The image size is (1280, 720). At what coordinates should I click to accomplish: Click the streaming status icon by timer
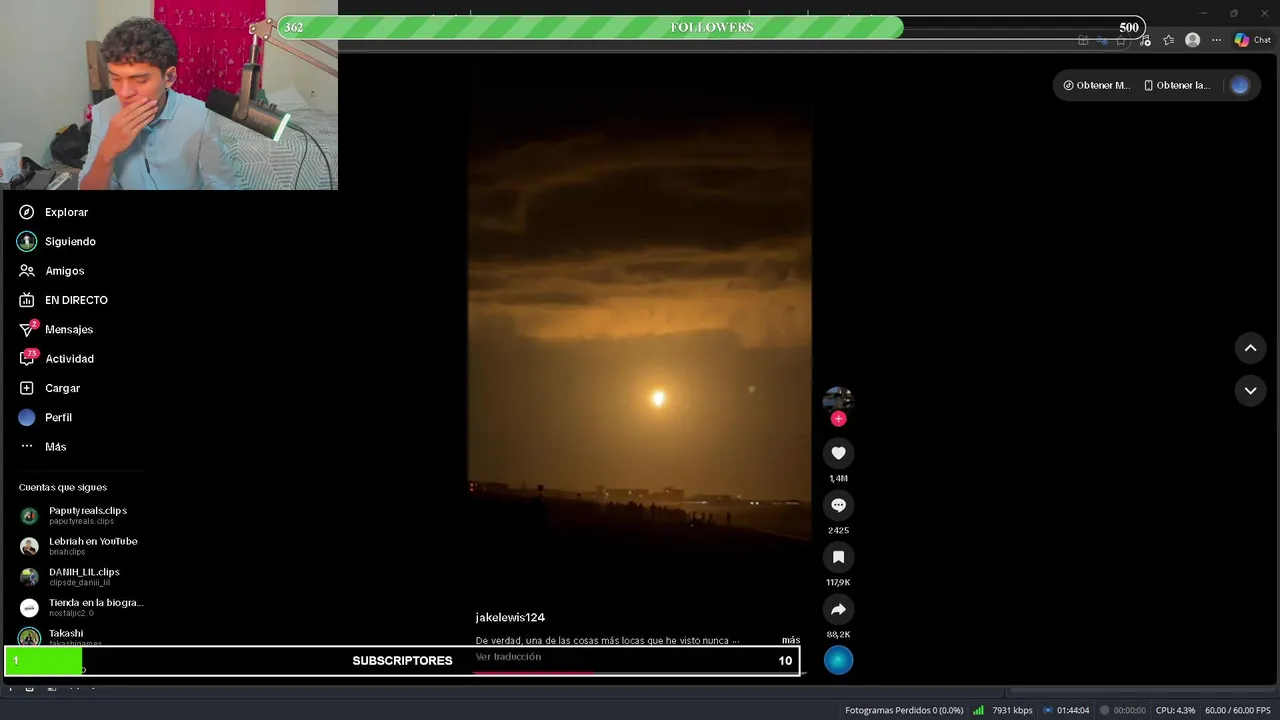1048,710
